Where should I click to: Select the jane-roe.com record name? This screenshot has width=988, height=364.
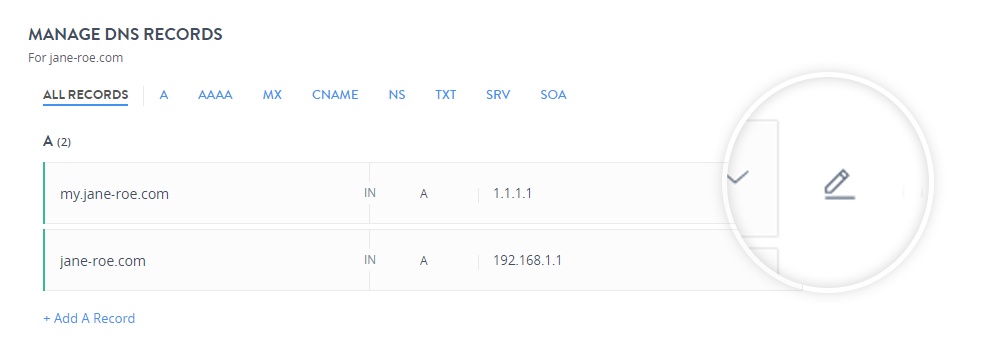click(x=103, y=261)
